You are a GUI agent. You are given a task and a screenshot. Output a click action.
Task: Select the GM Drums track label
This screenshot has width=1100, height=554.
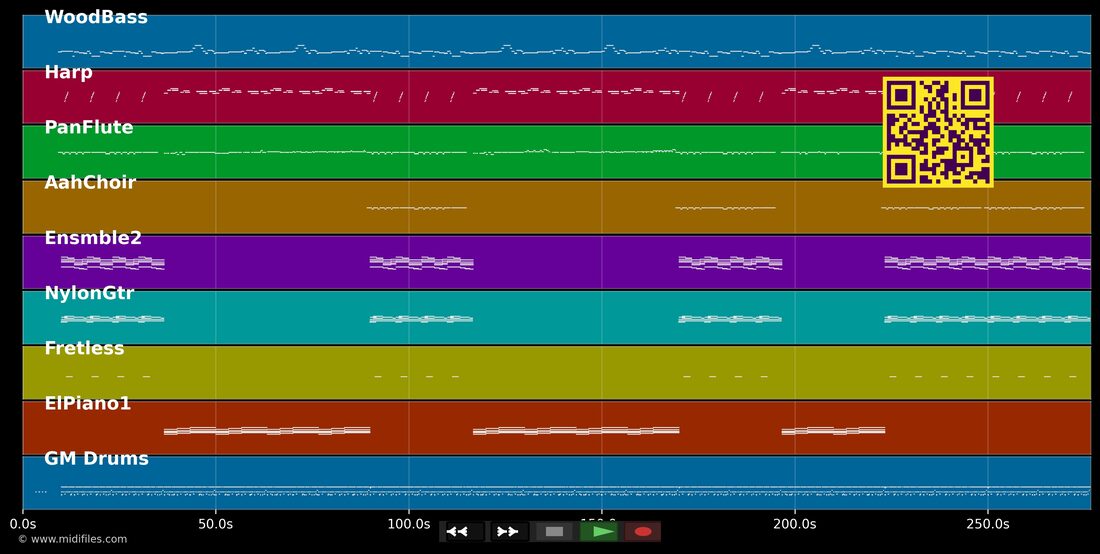pyautogui.click(x=97, y=459)
